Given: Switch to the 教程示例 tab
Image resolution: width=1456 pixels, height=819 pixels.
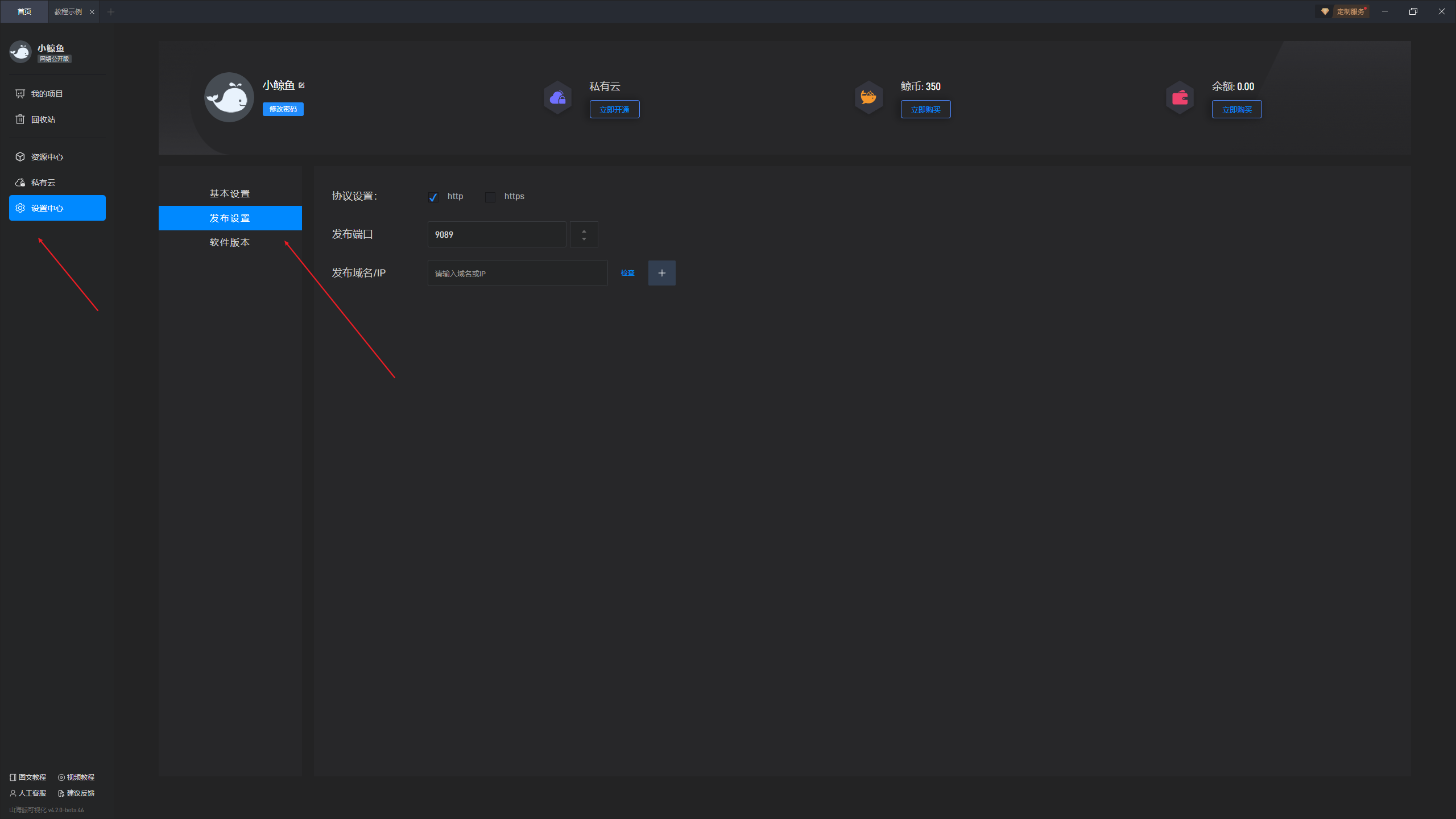Looking at the screenshot, I should click(x=68, y=11).
